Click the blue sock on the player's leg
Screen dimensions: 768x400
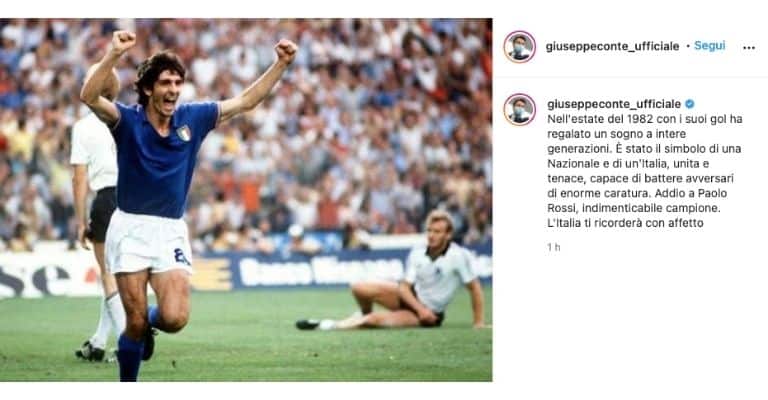(130, 357)
